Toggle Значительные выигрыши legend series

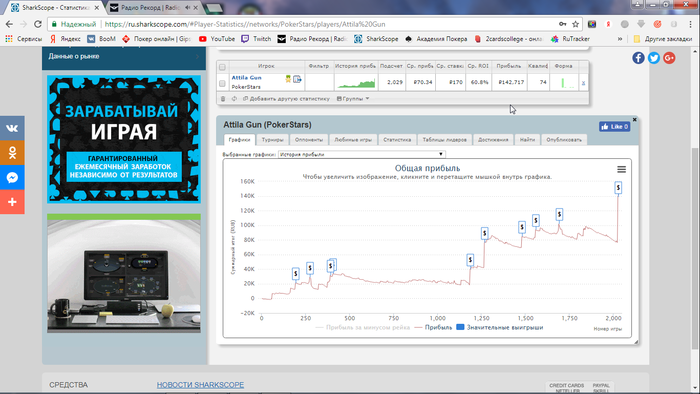point(500,328)
